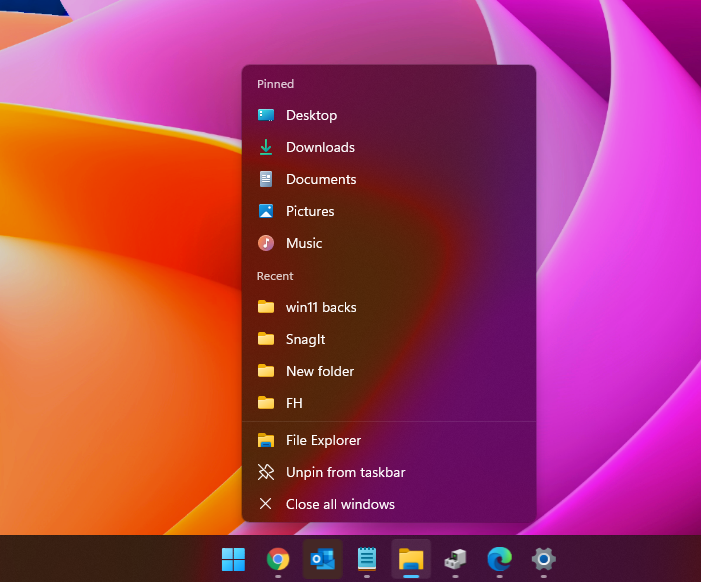Viewport: 701px width, 582px height.
Task: Select Close all windows
Action: (340, 504)
